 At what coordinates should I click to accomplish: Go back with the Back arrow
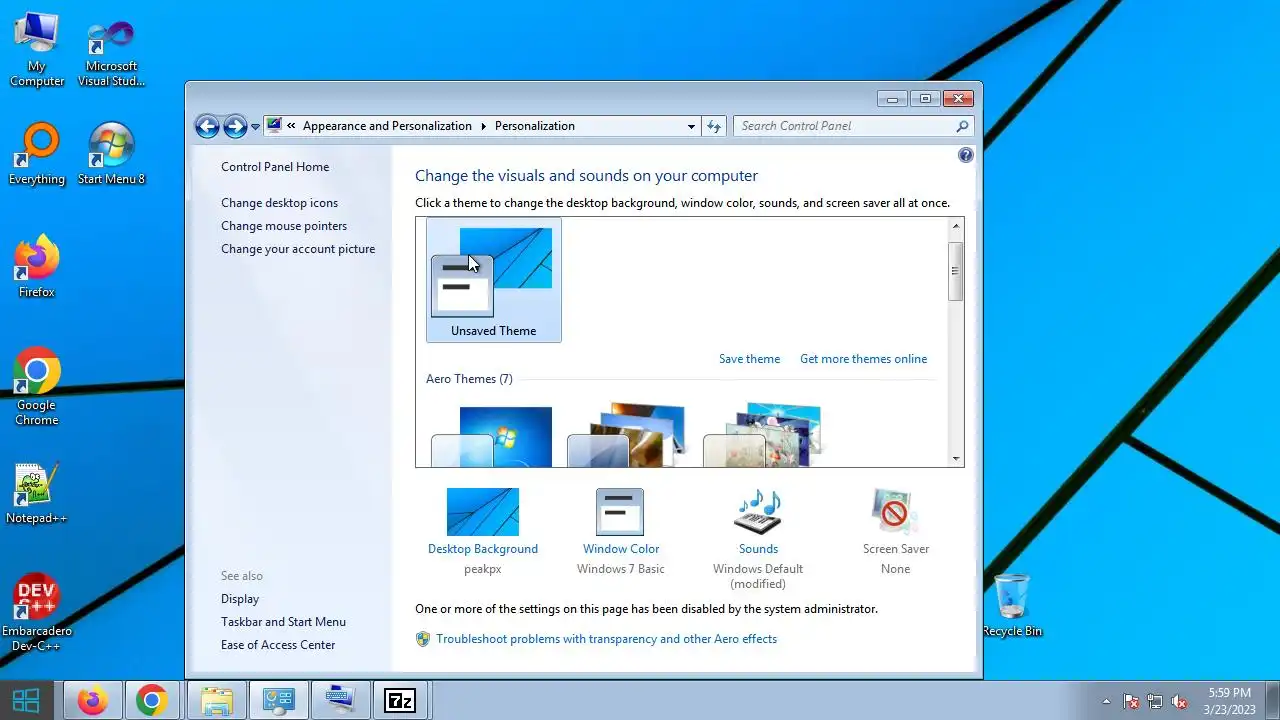pyautogui.click(x=207, y=126)
